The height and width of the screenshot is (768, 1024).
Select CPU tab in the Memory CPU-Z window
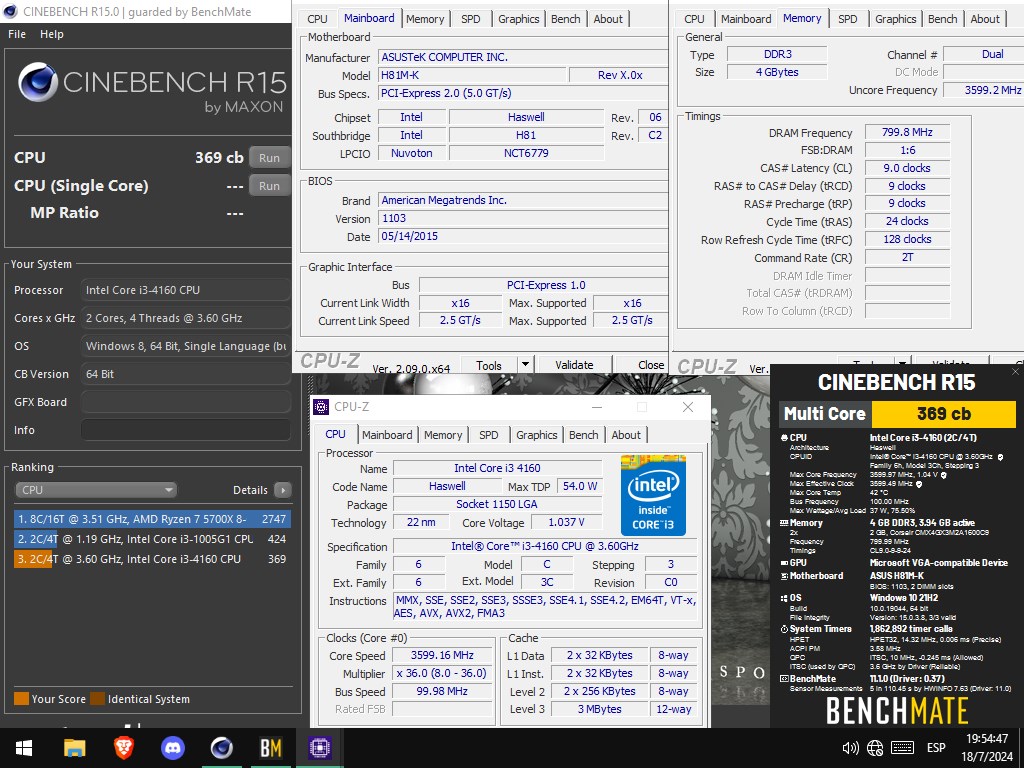[694, 19]
